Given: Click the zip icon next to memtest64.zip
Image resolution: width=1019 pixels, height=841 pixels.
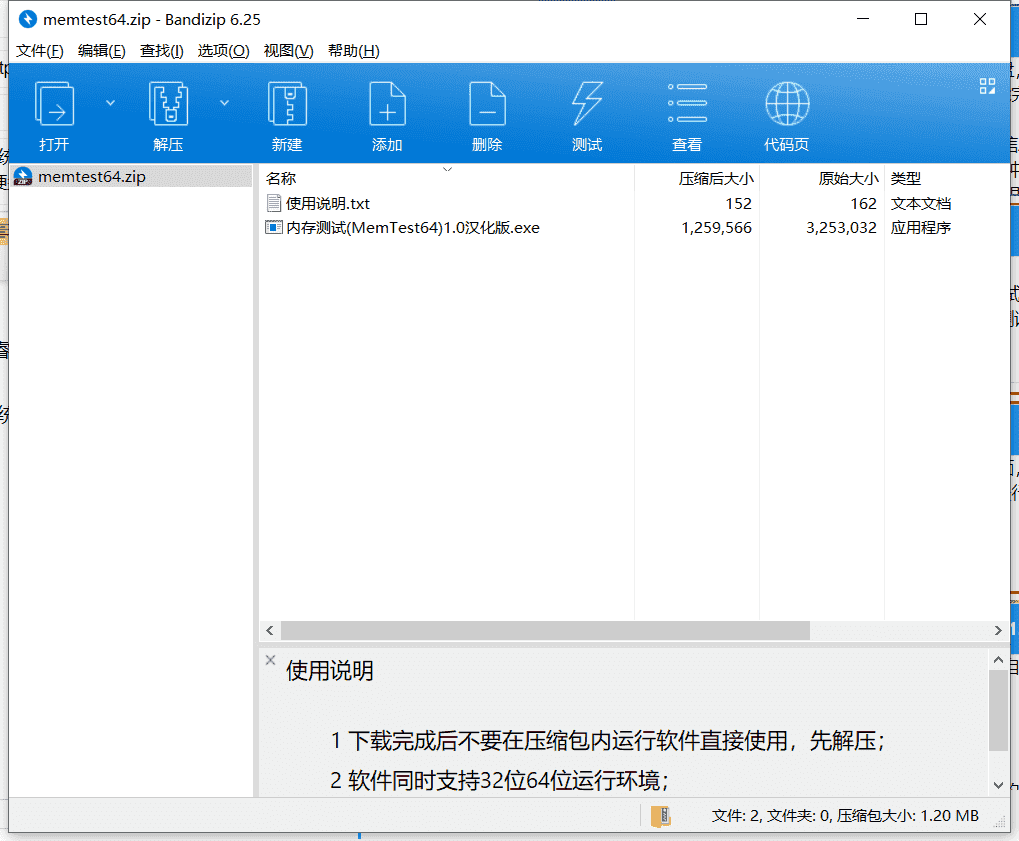Looking at the screenshot, I should click(23, 176).
